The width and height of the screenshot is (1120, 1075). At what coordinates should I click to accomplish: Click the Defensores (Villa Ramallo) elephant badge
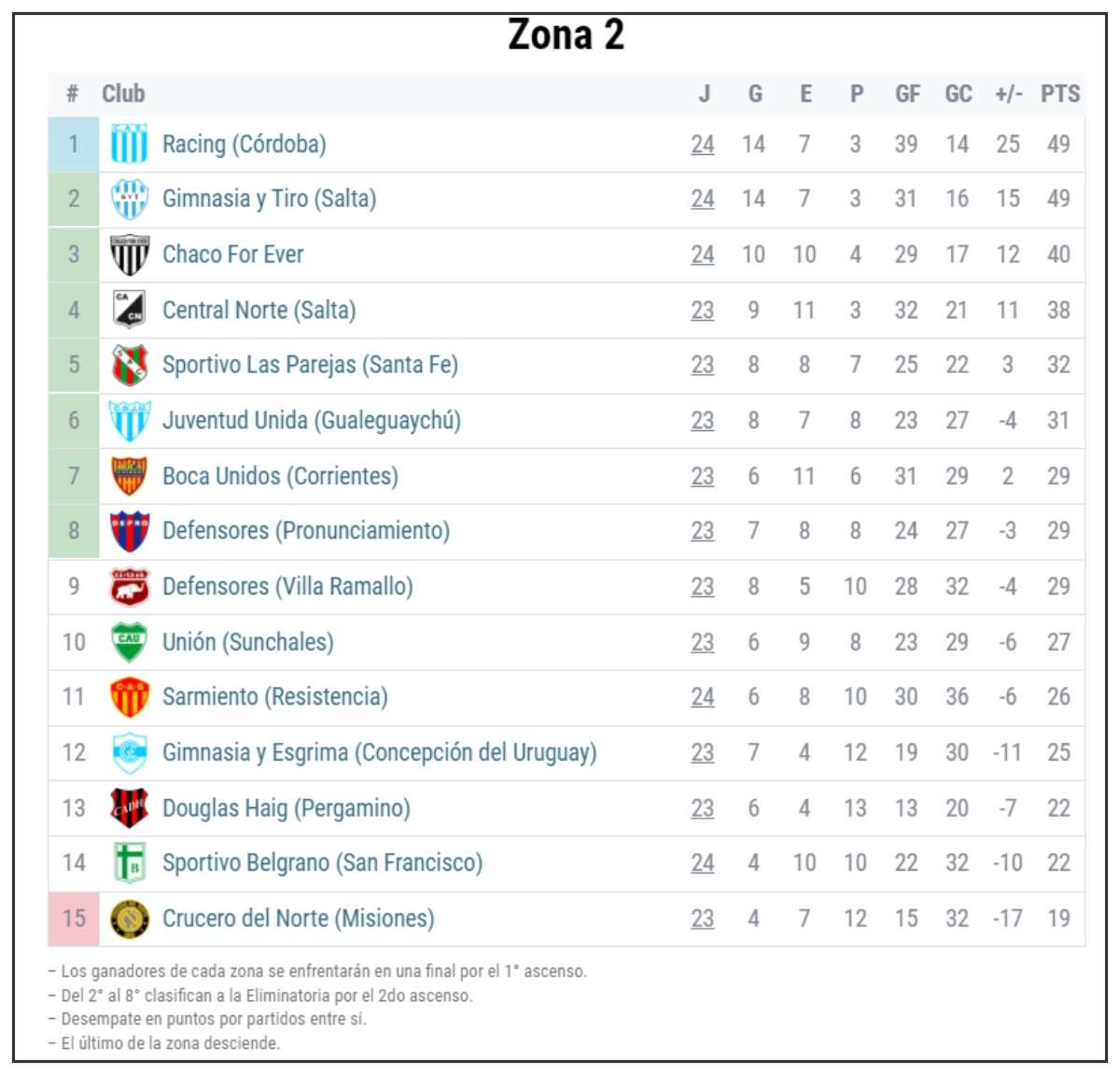[x=129, y=587]
